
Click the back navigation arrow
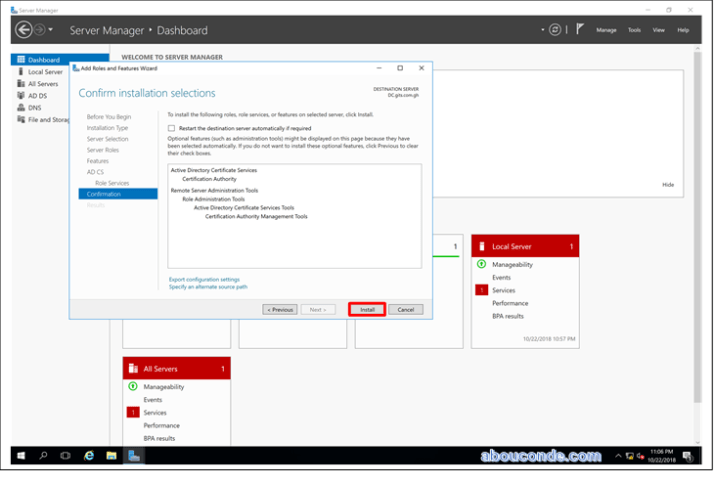point(24,30)
